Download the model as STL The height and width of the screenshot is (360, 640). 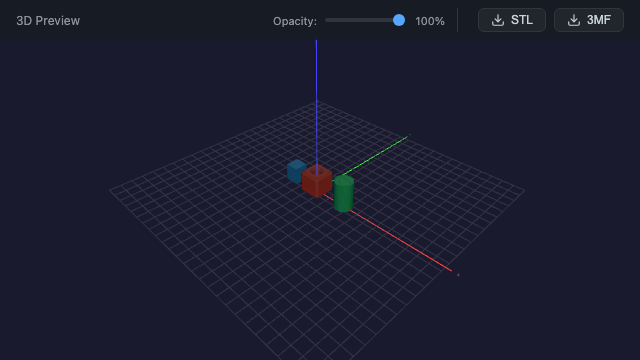tap(512, 20)
